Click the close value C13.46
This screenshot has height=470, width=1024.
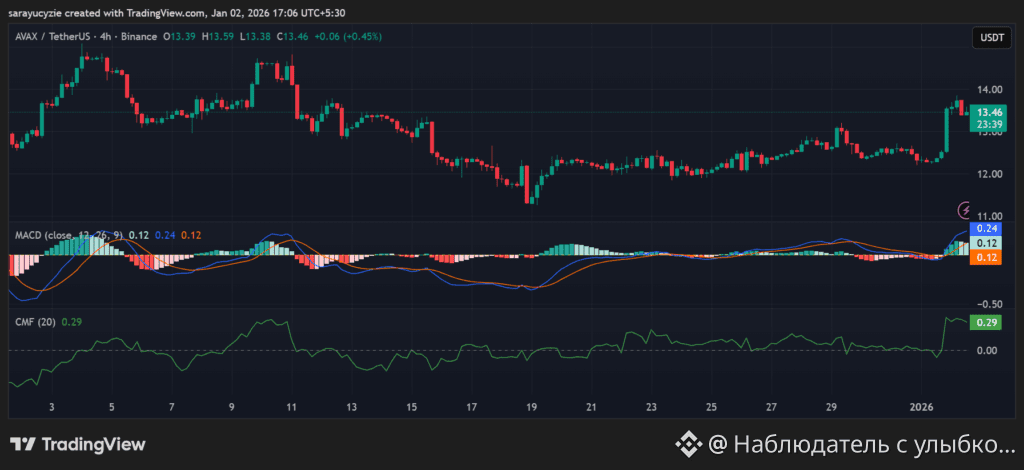point(292,37)
